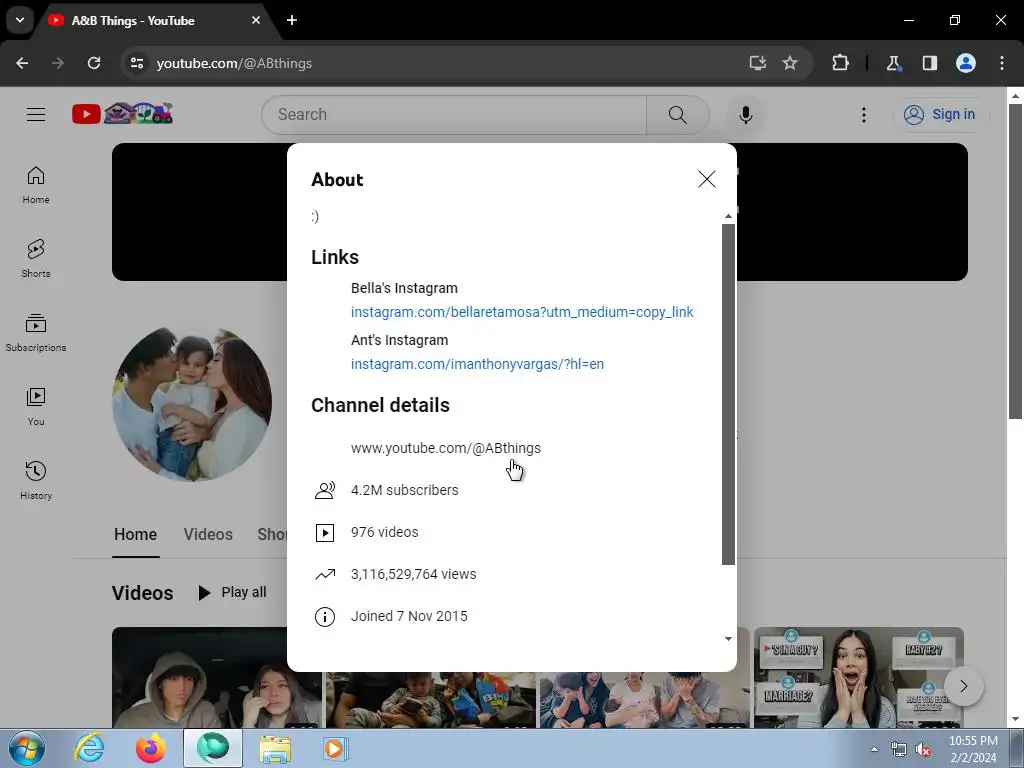Screen dimensions: 1024x768
Task: Click the 4.2M subscribers text
Action: tap(404, 490)
